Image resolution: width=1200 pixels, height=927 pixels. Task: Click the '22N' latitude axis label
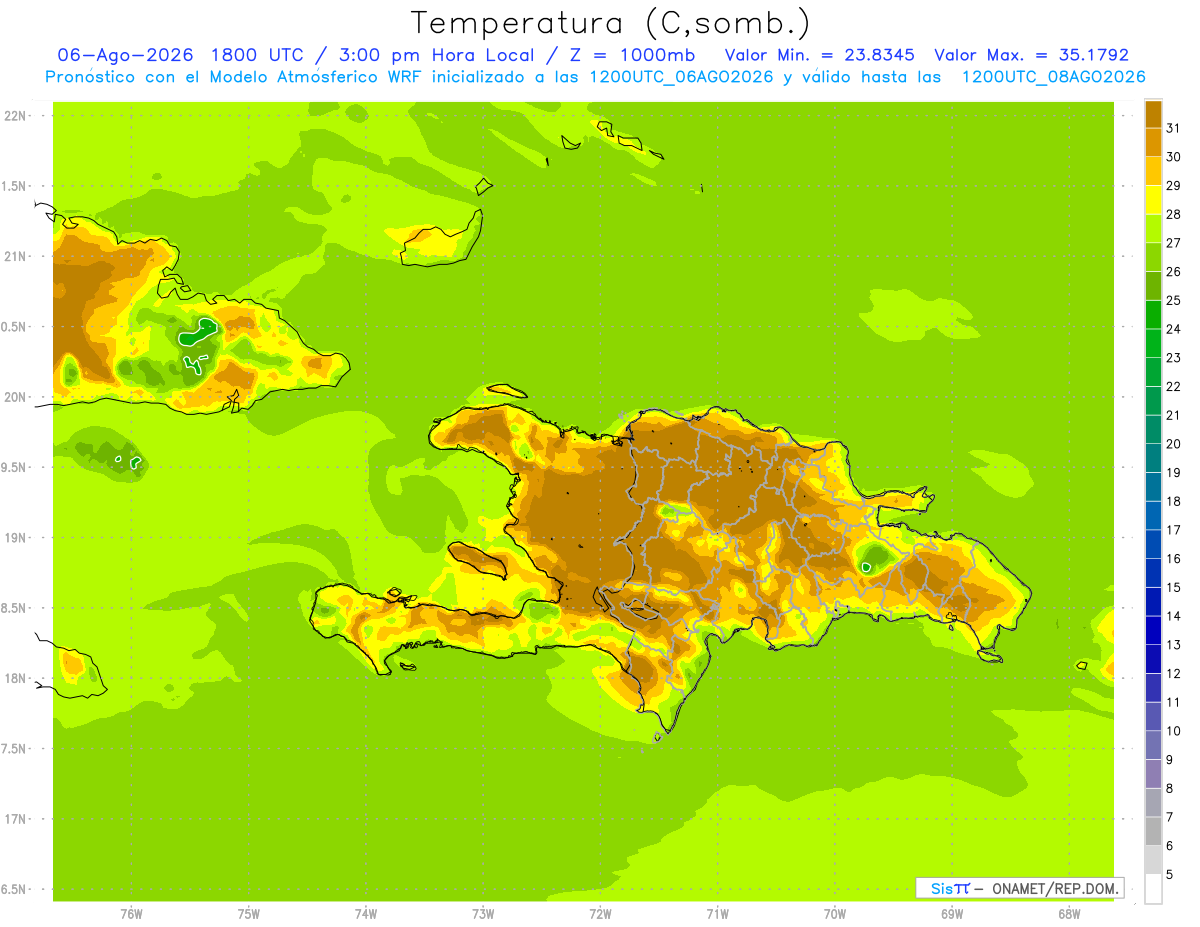[15, 115]
